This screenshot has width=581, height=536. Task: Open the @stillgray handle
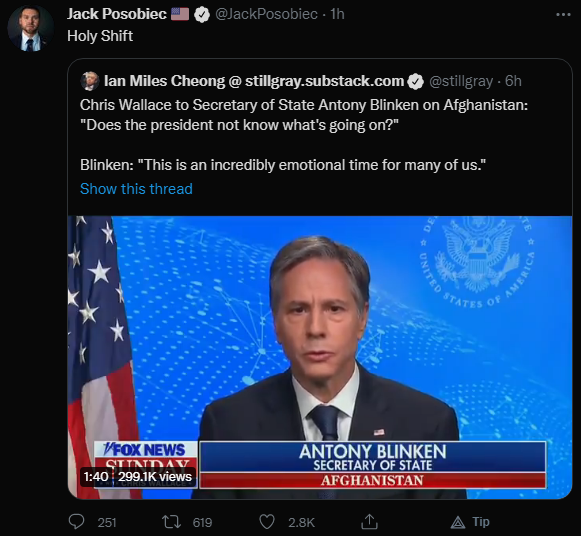tap(461, 81)
